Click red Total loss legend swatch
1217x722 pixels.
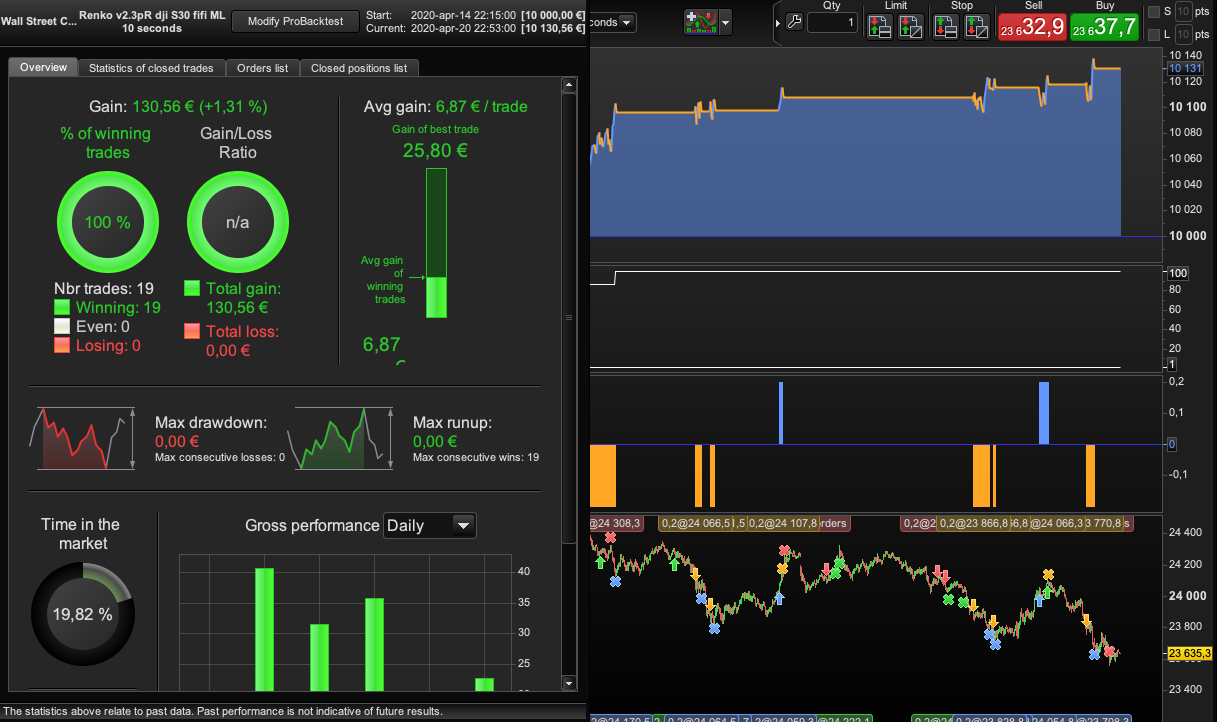(192, 331)
